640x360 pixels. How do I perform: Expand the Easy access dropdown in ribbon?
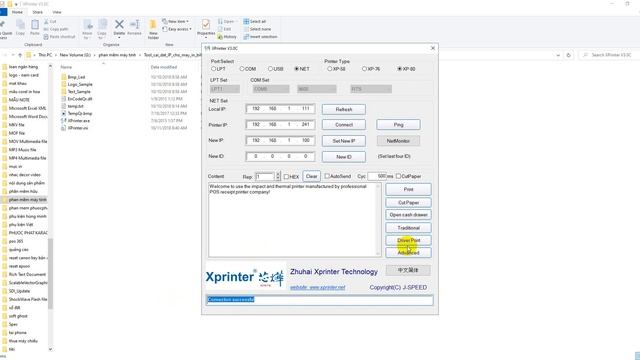(x=177, y=29)
